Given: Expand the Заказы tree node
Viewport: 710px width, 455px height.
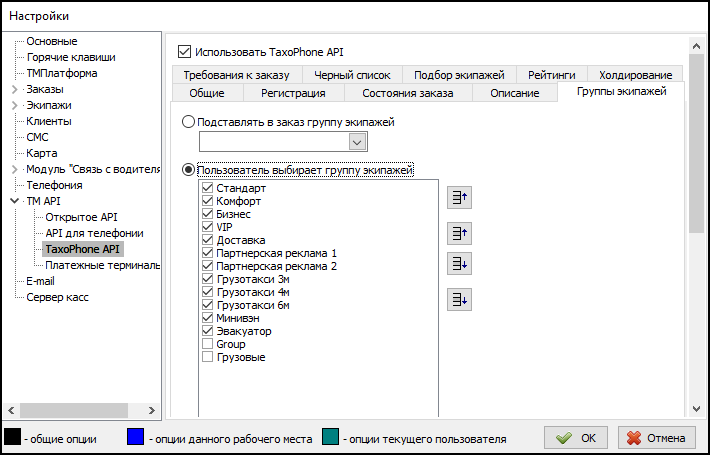Looking at the screenshot, I should pos(14,89).
